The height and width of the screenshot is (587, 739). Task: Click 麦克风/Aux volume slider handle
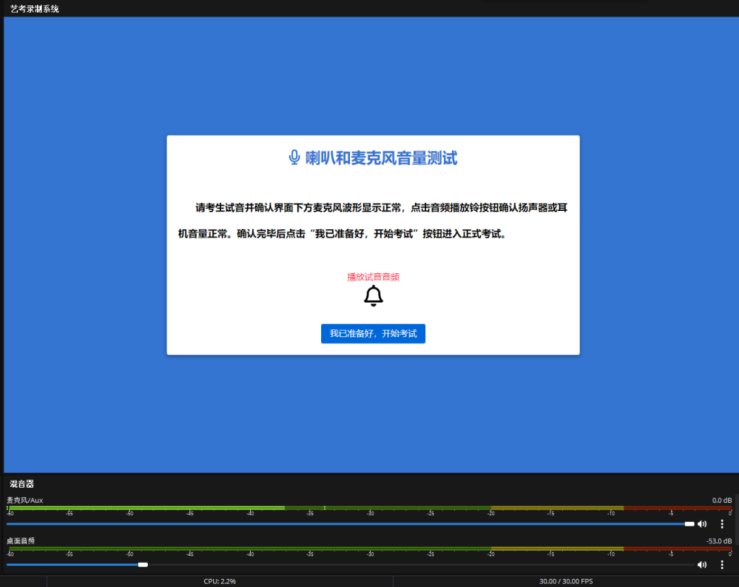pos(690,524)
